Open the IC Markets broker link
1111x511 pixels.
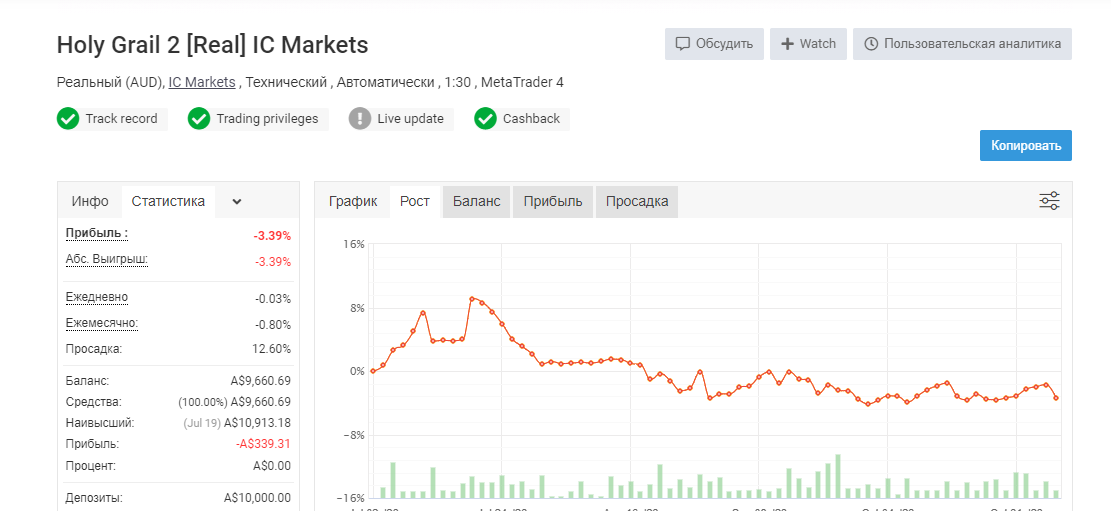[202, 82]
